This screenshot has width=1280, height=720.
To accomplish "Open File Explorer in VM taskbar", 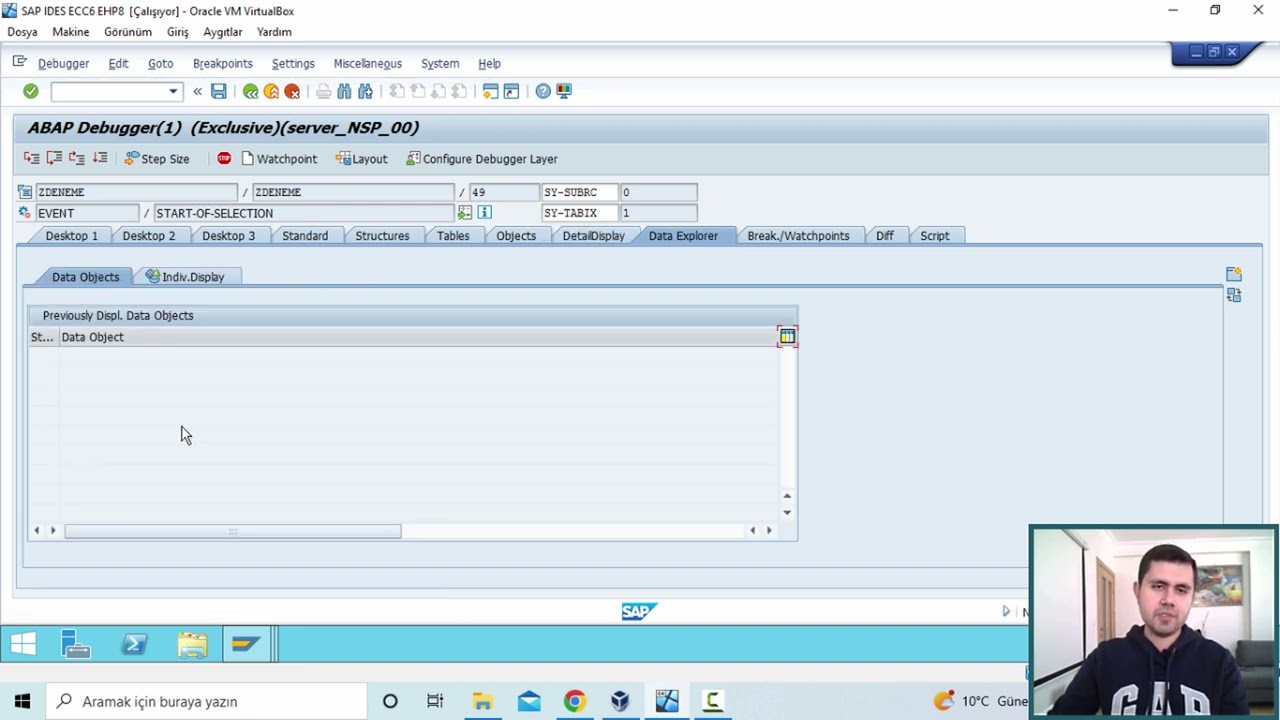I will (192, 645).
